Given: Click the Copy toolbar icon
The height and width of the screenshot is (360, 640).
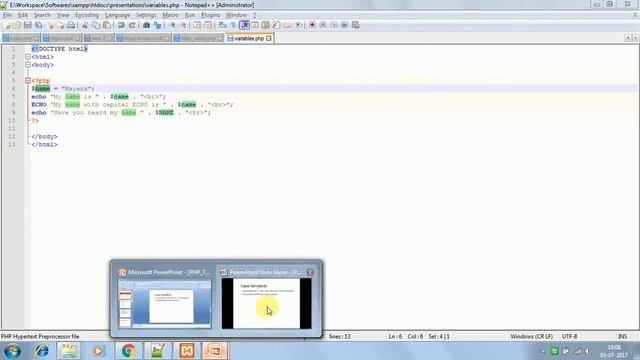Looking at the screenshot, I should (x=96, y=25).
